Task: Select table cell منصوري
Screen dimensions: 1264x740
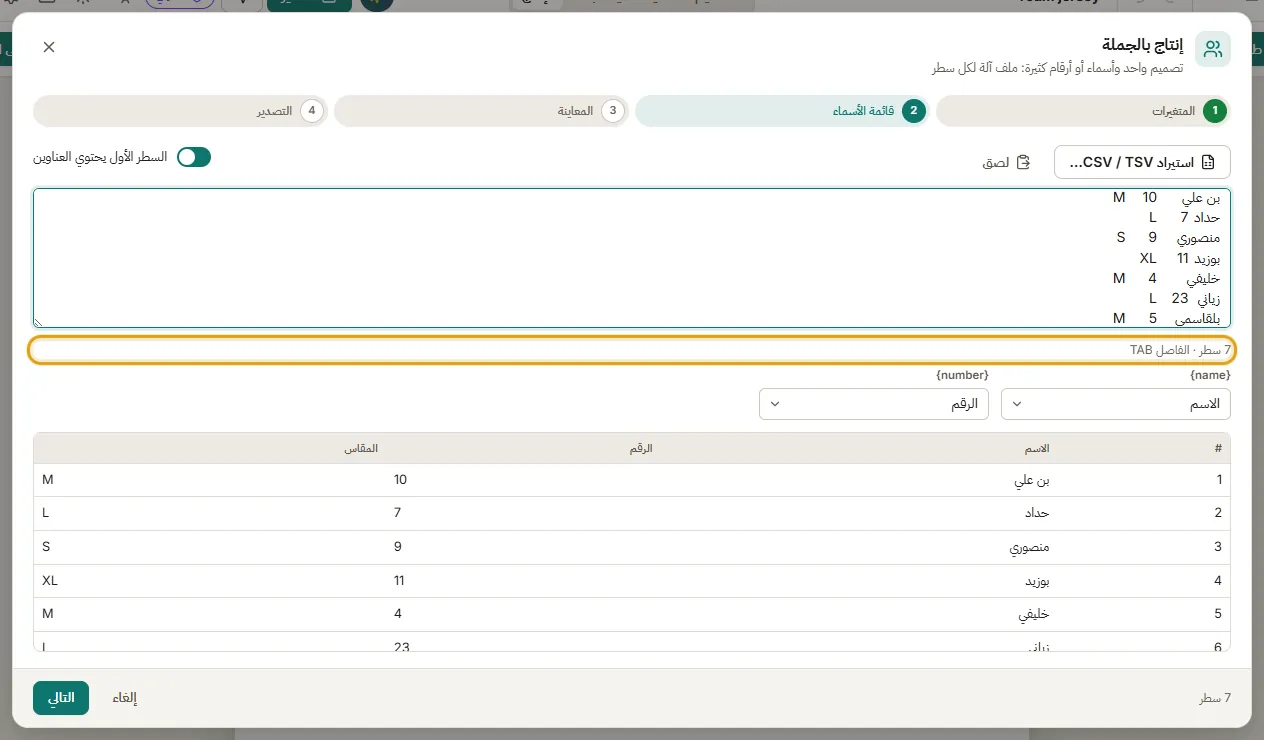Action: [1029, 547]
